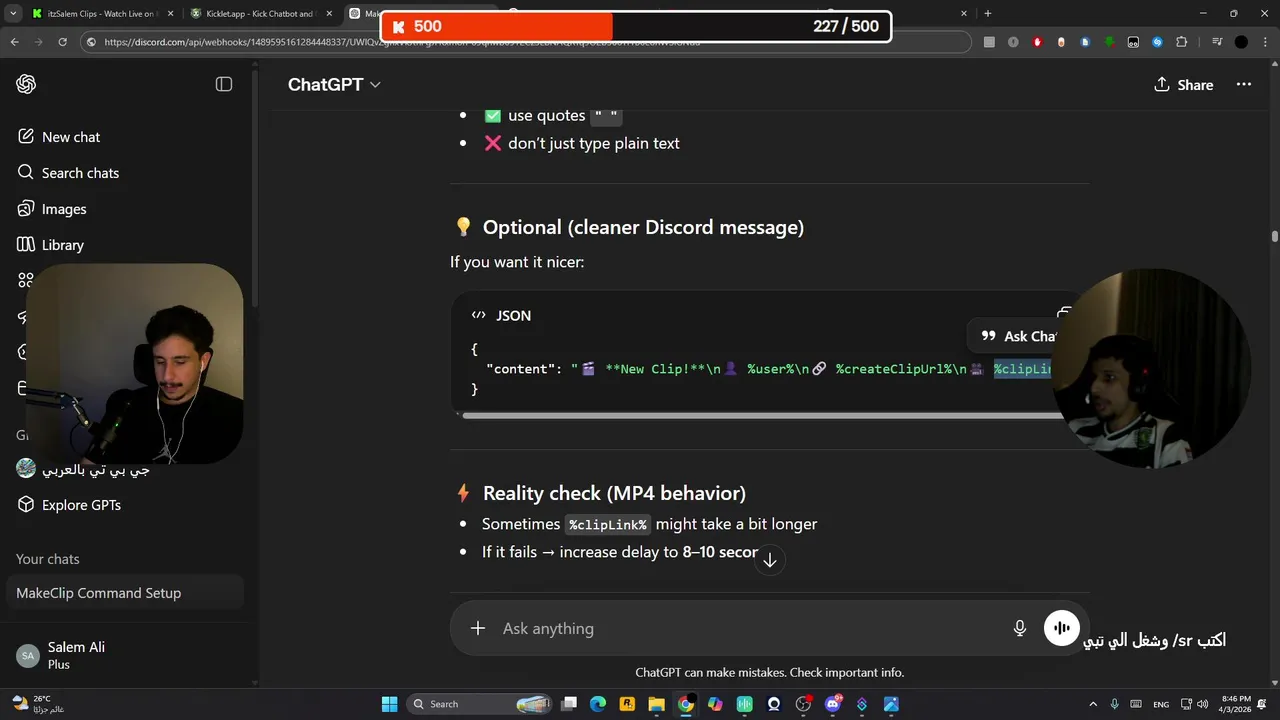This screenshot has width=1280, height=720.
Task: Start a New chat
Action: pyautogui.click(x=59, y=137)
